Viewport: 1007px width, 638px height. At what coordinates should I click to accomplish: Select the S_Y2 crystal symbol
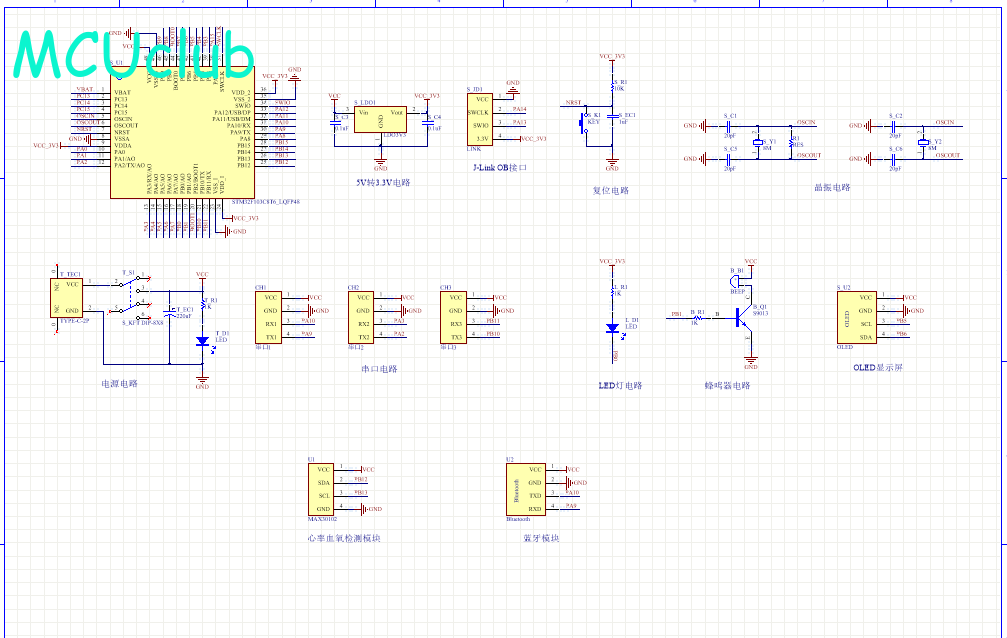pos(923,142)
